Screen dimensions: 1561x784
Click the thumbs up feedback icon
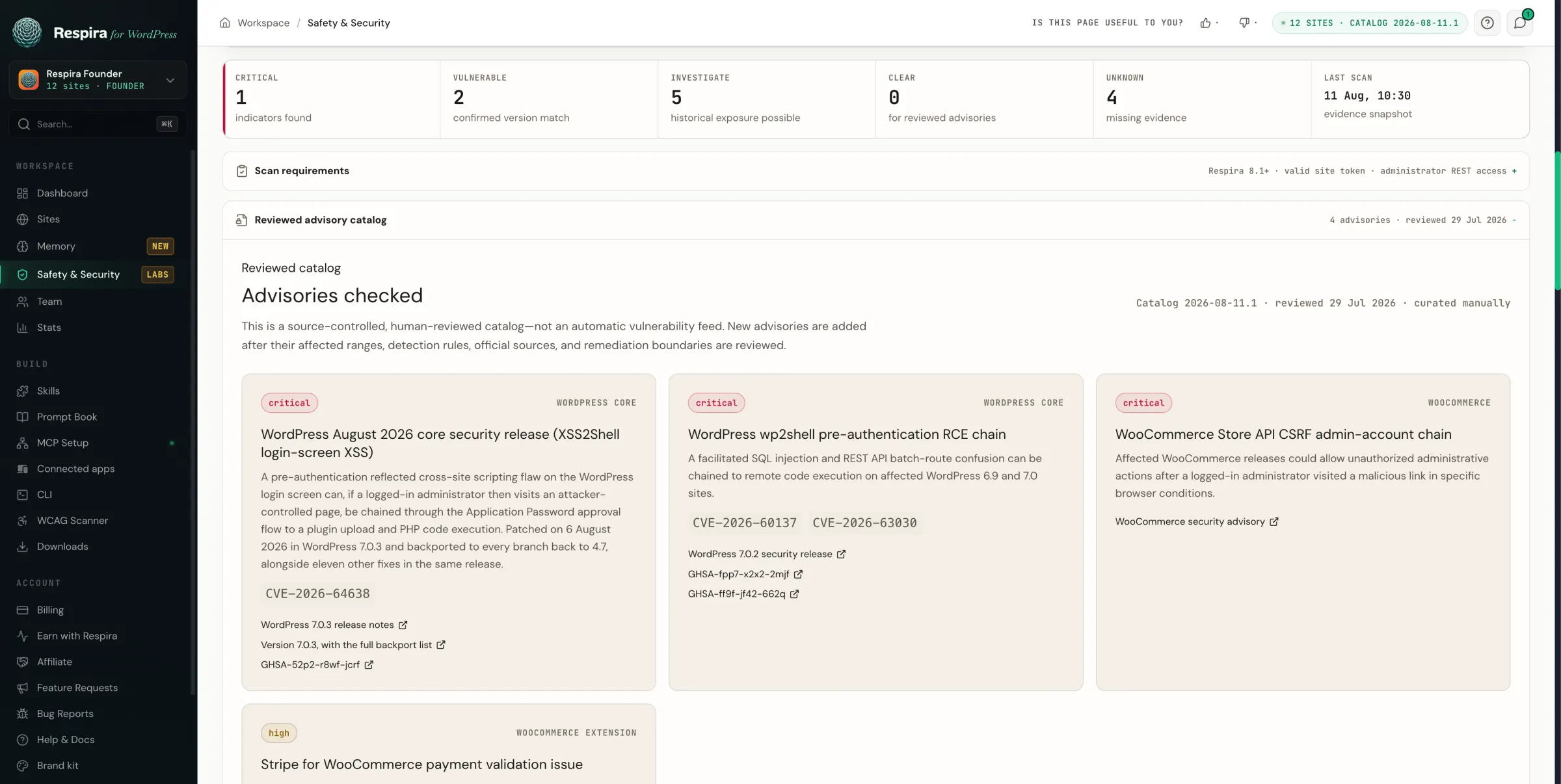1205,23
